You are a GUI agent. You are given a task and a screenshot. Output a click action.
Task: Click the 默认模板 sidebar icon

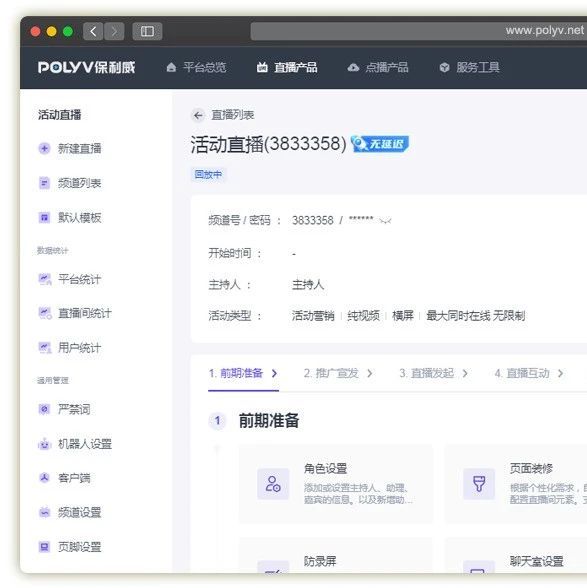click(44, 218)
